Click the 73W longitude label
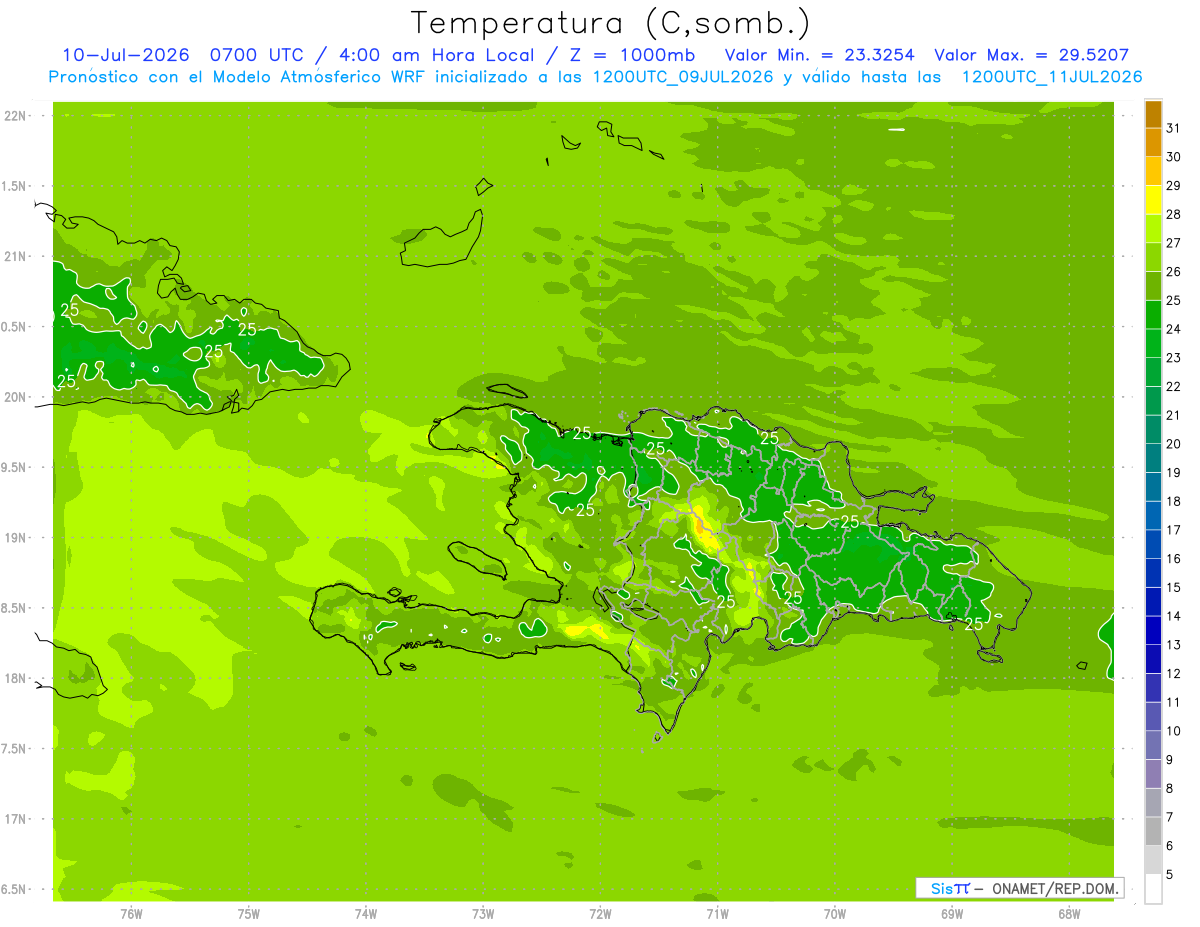 point(483,914)
